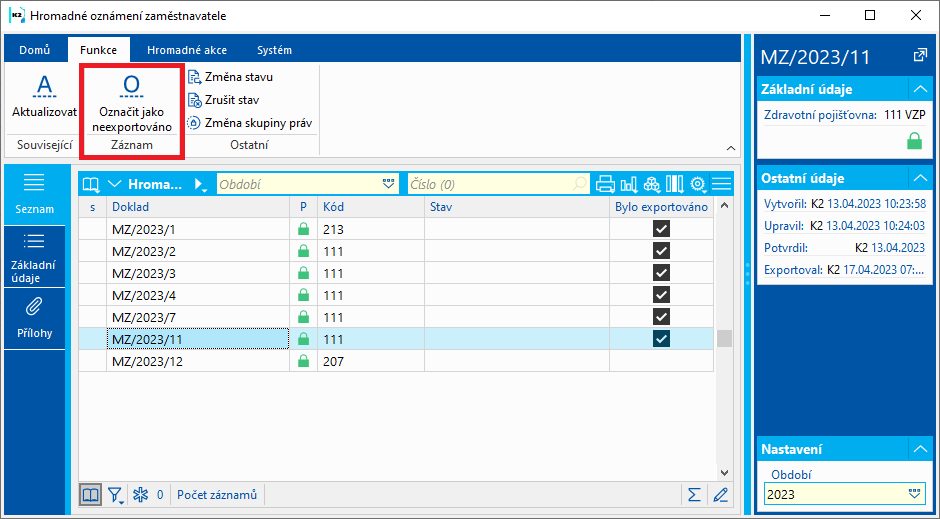The width and height of the screenshot is (940, 519).
Task: Click the cubes icon in list toolbar
Action: [652, 184]
